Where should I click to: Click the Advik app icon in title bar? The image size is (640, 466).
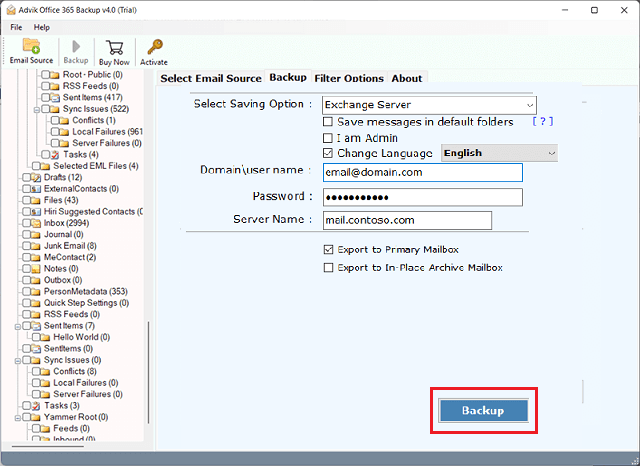click(x=11, y=10)
